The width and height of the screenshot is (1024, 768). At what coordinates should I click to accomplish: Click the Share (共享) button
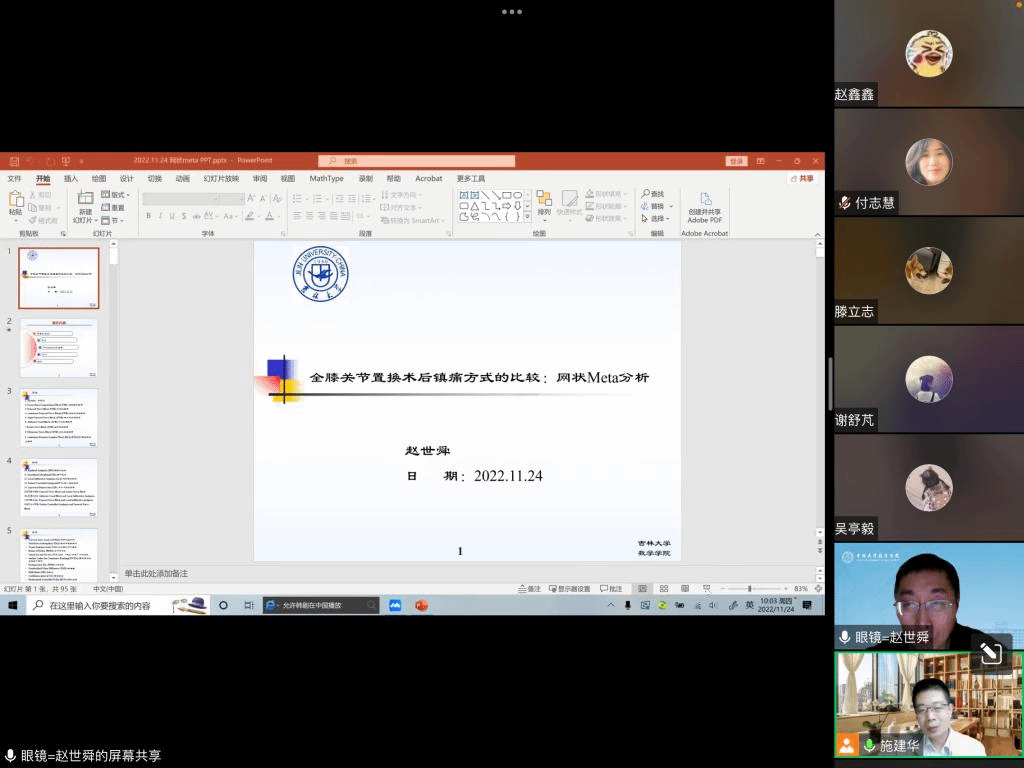point(802,179)
